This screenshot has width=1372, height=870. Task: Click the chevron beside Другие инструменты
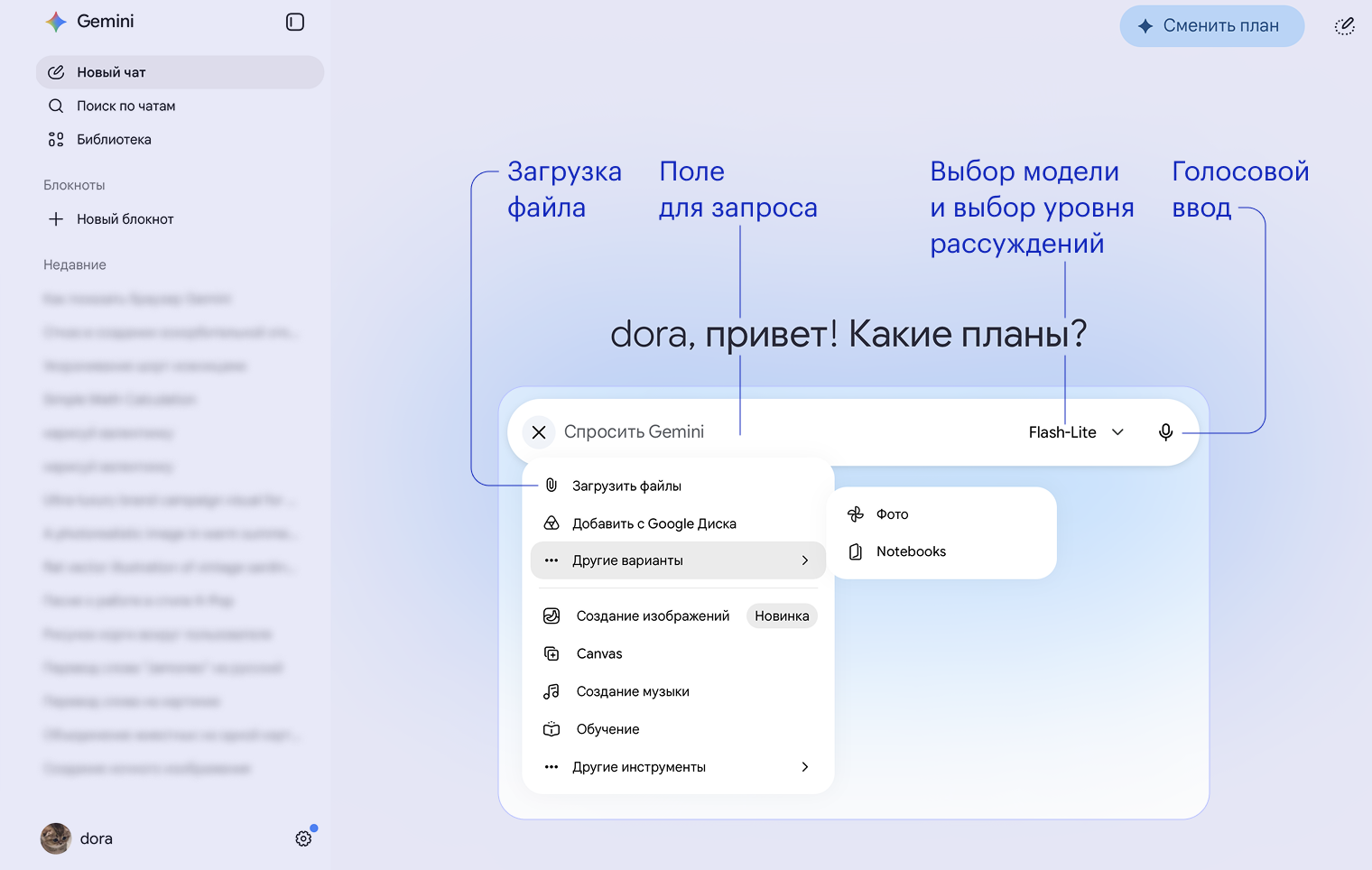click(x=805, y=767)
